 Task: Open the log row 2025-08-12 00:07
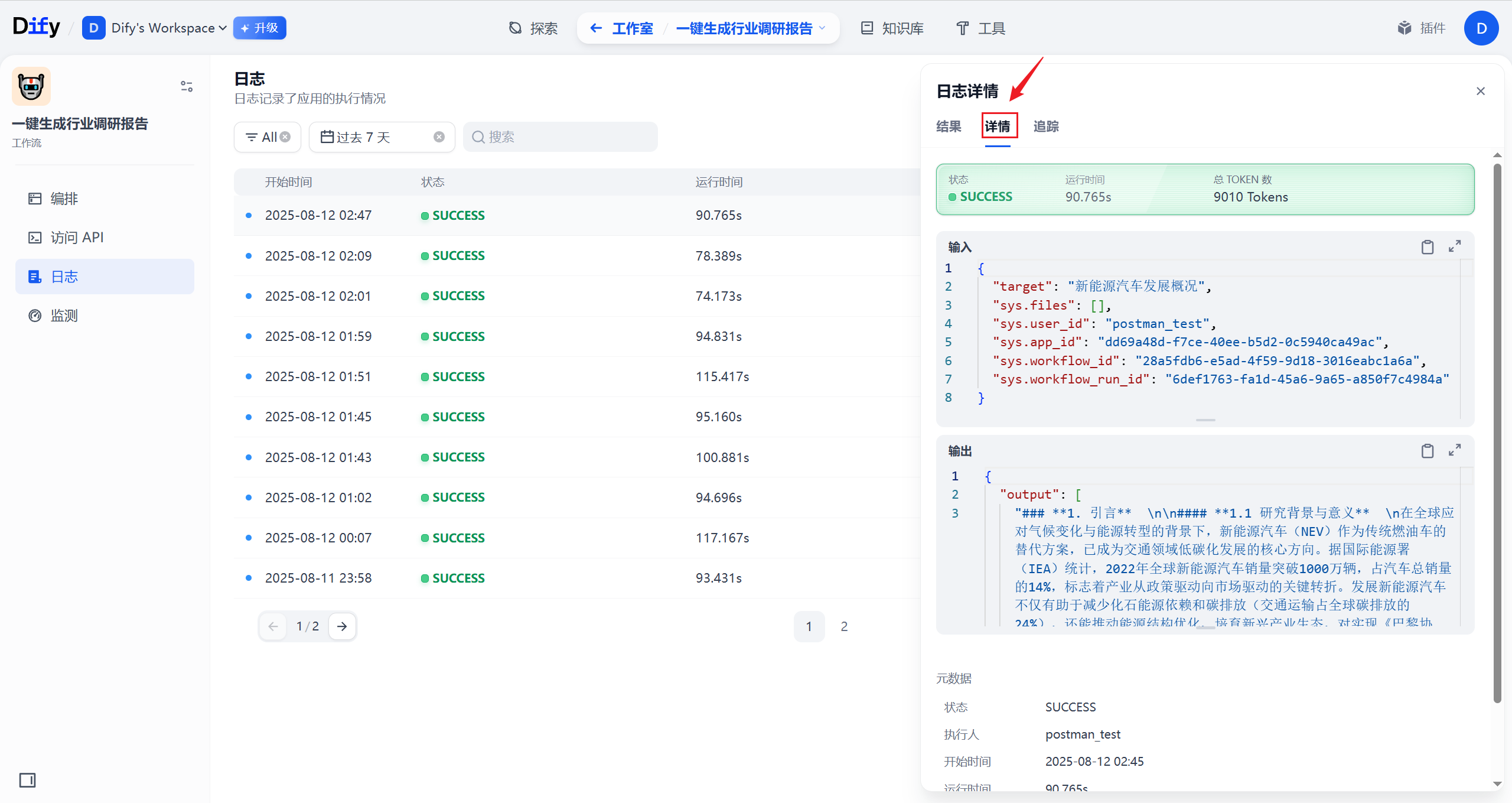point(576,538)
